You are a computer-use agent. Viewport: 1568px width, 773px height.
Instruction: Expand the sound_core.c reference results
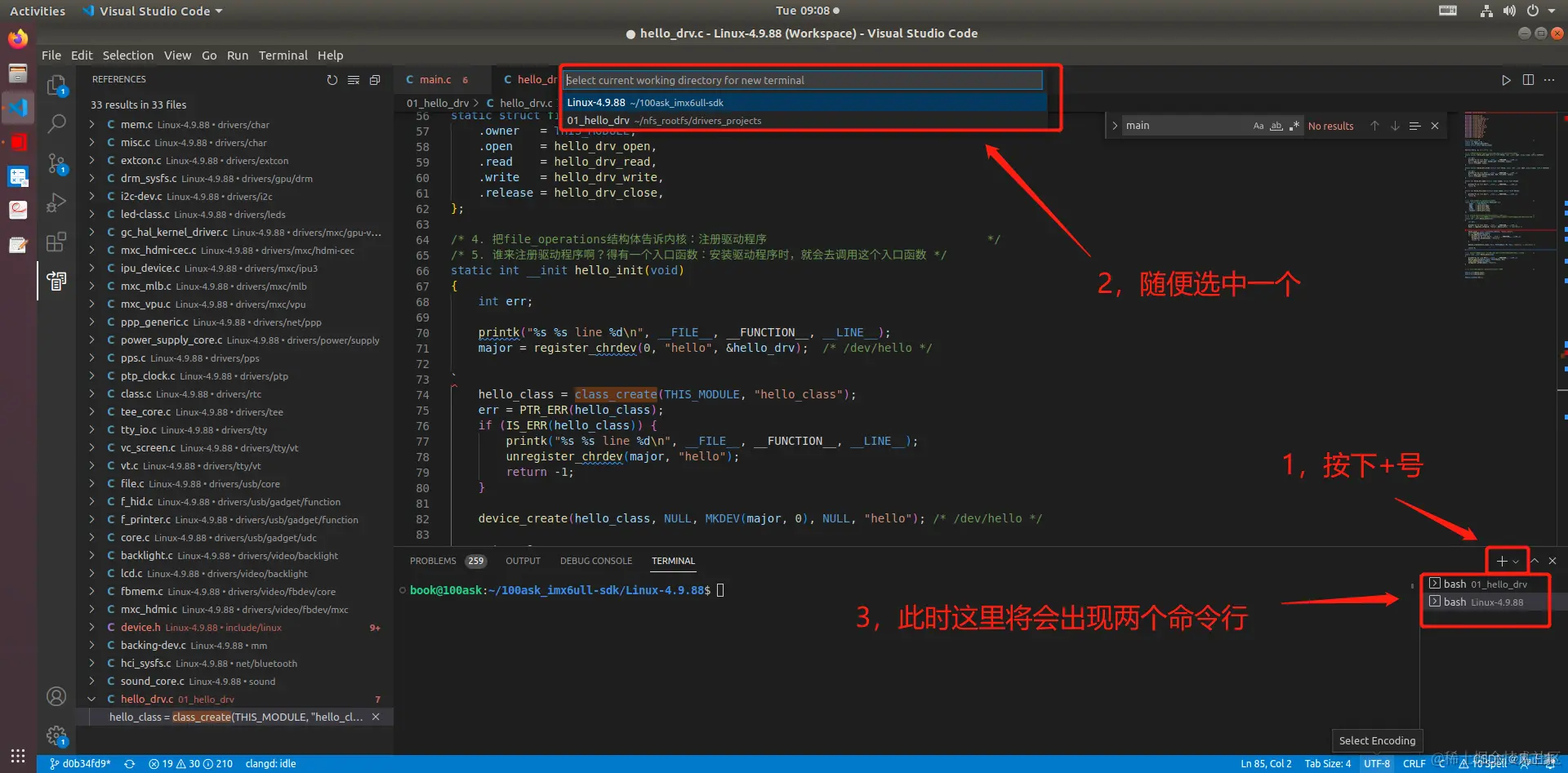91,682
